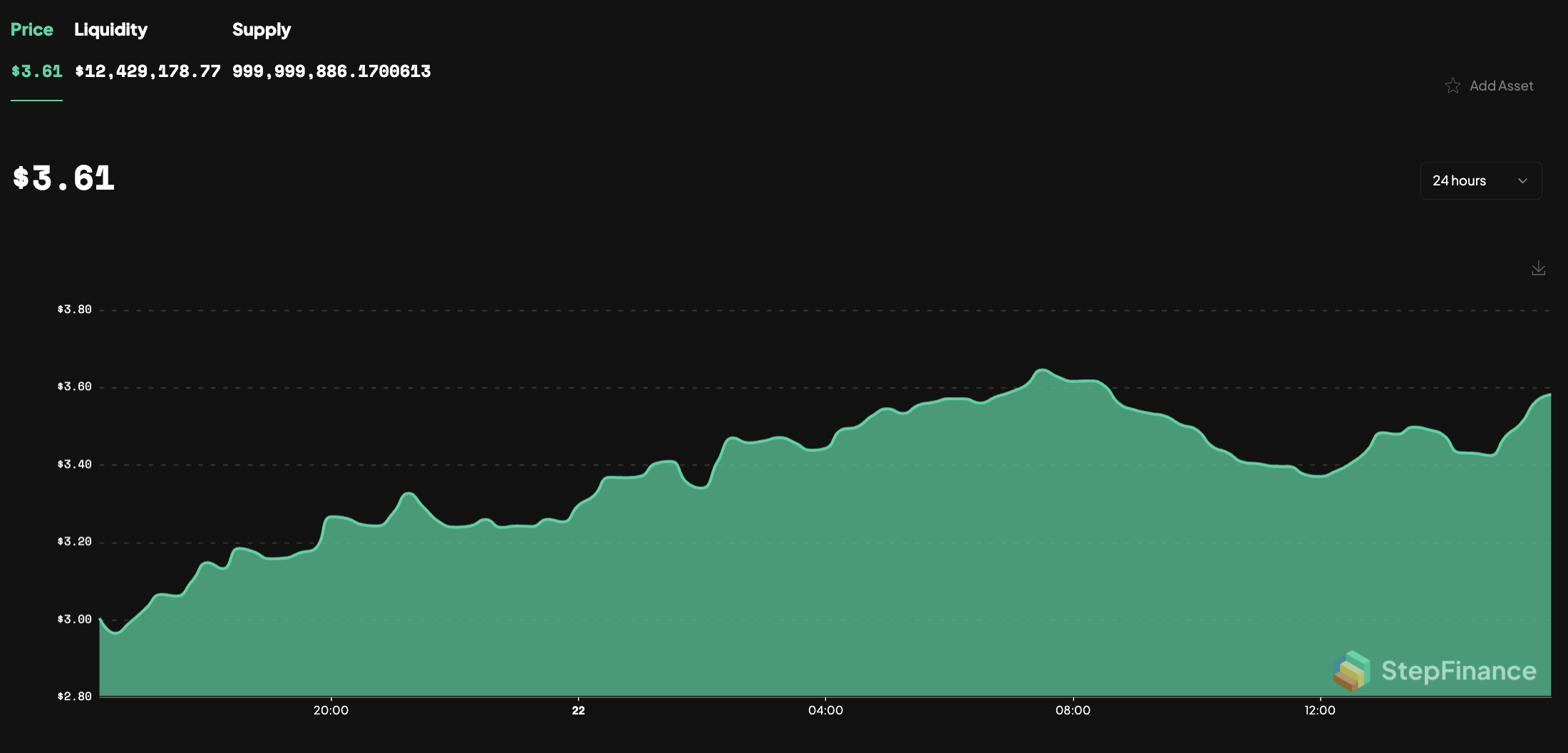
Task: Click the large $3.61 price heading
Action: [x=64, y=178]
